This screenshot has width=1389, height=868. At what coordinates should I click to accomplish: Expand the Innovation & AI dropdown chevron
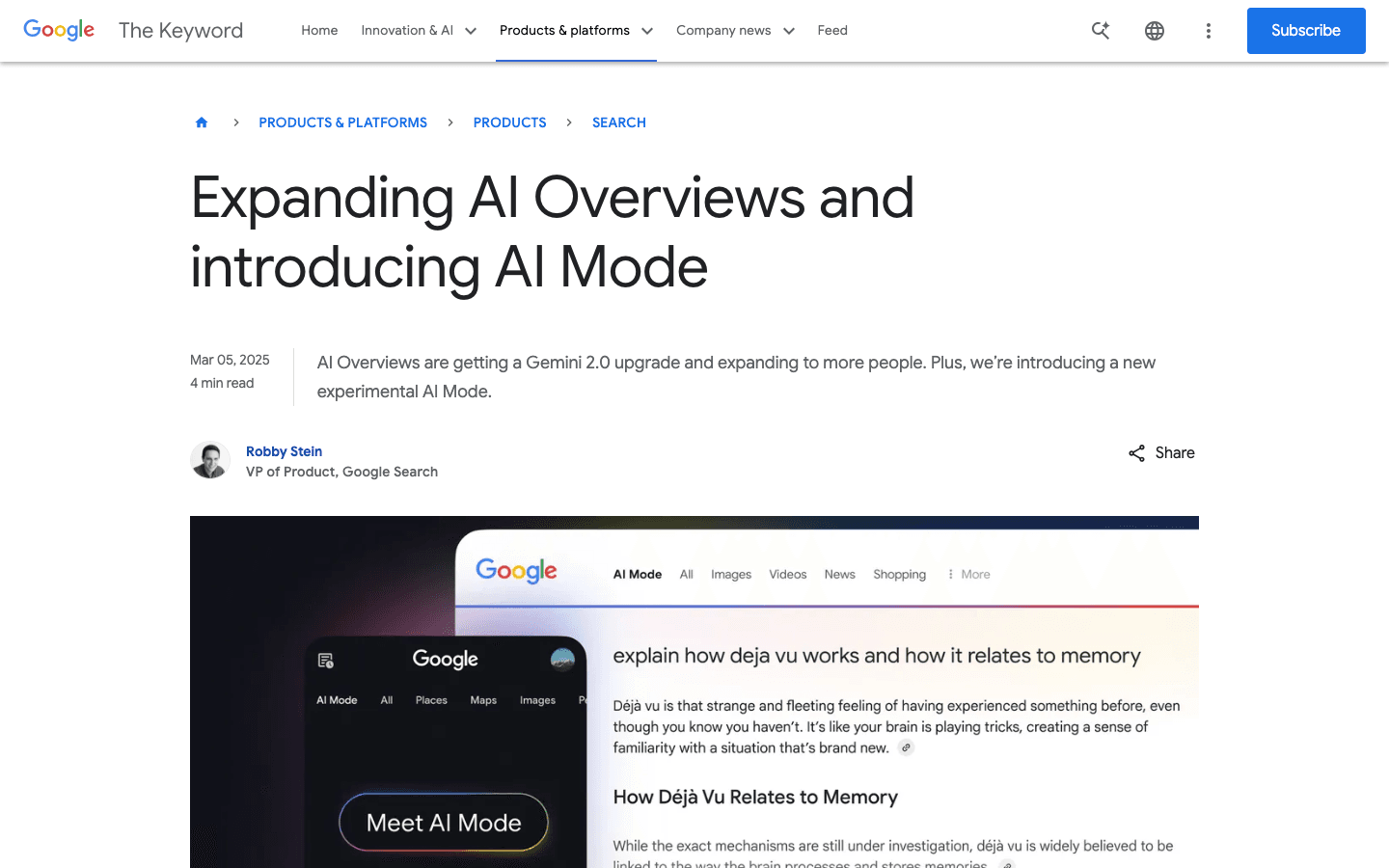pyautogui.click(x=471, y=31)
